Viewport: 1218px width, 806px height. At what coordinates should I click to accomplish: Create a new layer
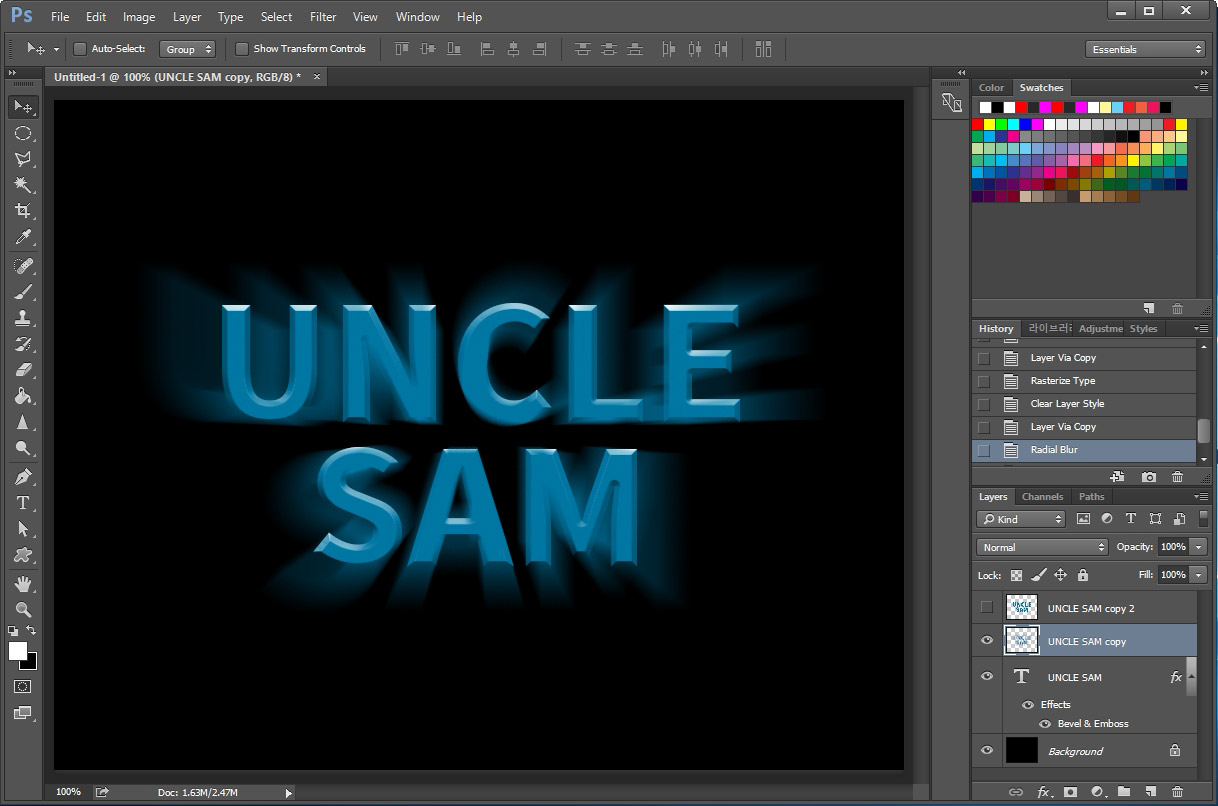(x=1150, y=791)
